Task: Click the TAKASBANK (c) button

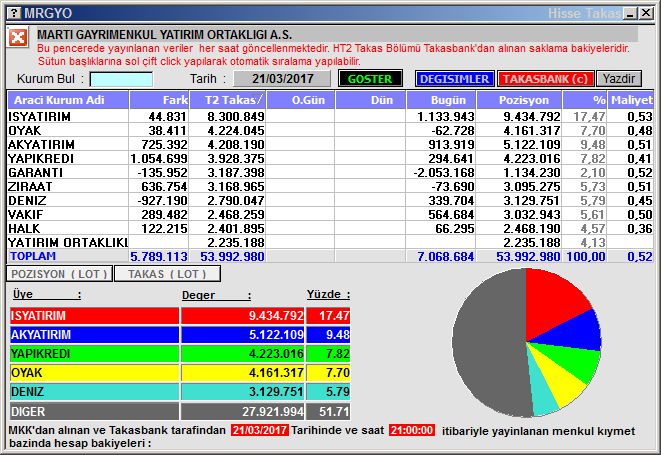Action: [545, 79]
